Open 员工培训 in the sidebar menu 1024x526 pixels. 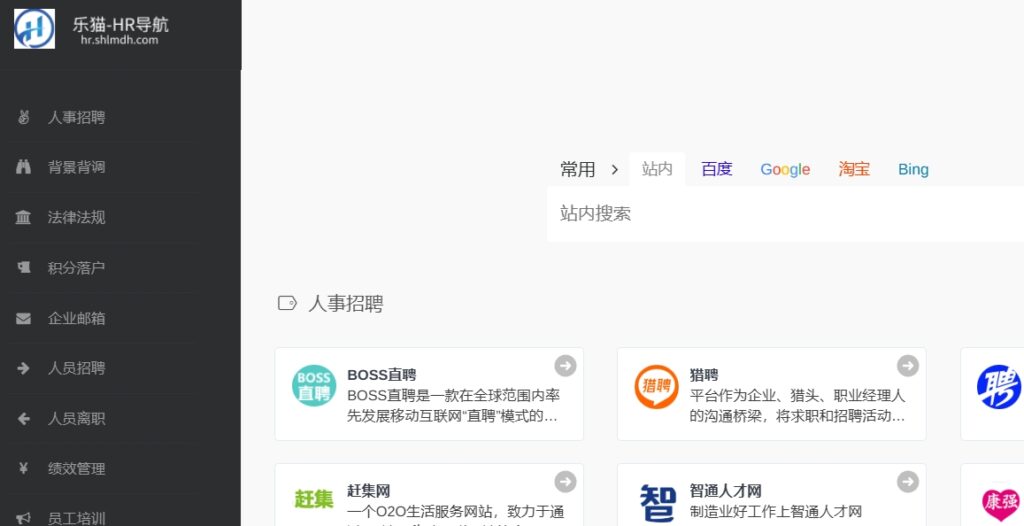(x=76, y=518)
